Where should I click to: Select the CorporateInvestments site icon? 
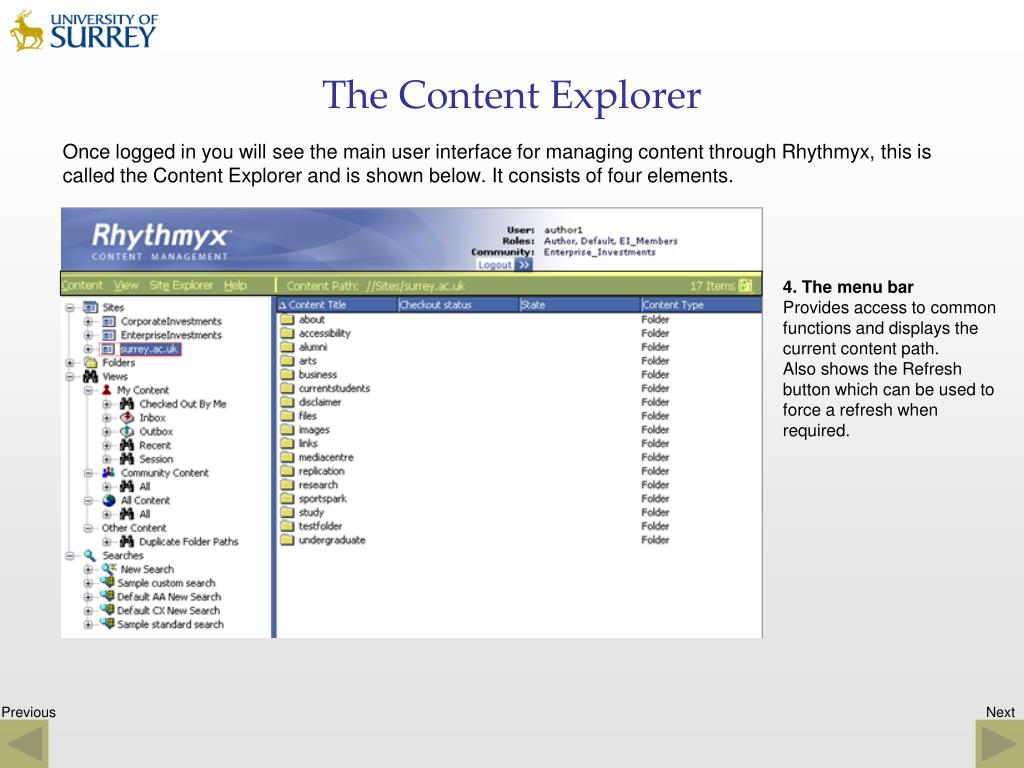click(x=108, y=321)
